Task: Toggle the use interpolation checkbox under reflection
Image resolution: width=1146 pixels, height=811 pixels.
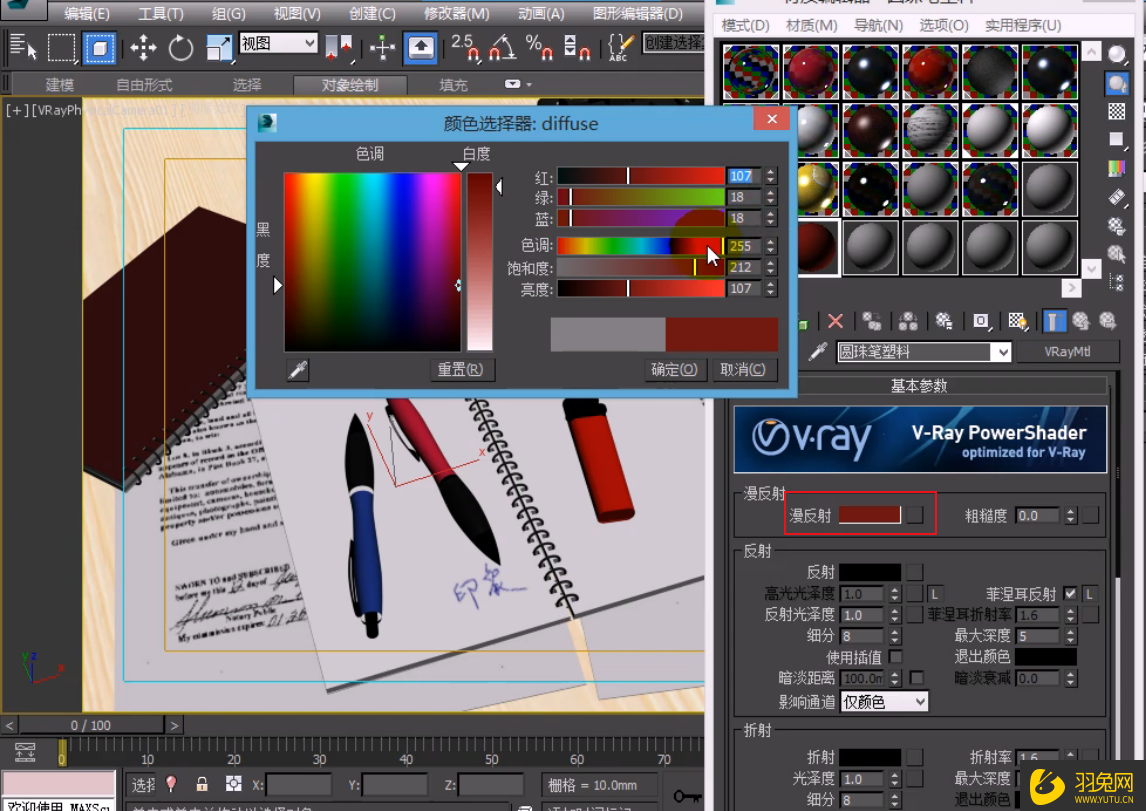Action: (x=895, y=657)
